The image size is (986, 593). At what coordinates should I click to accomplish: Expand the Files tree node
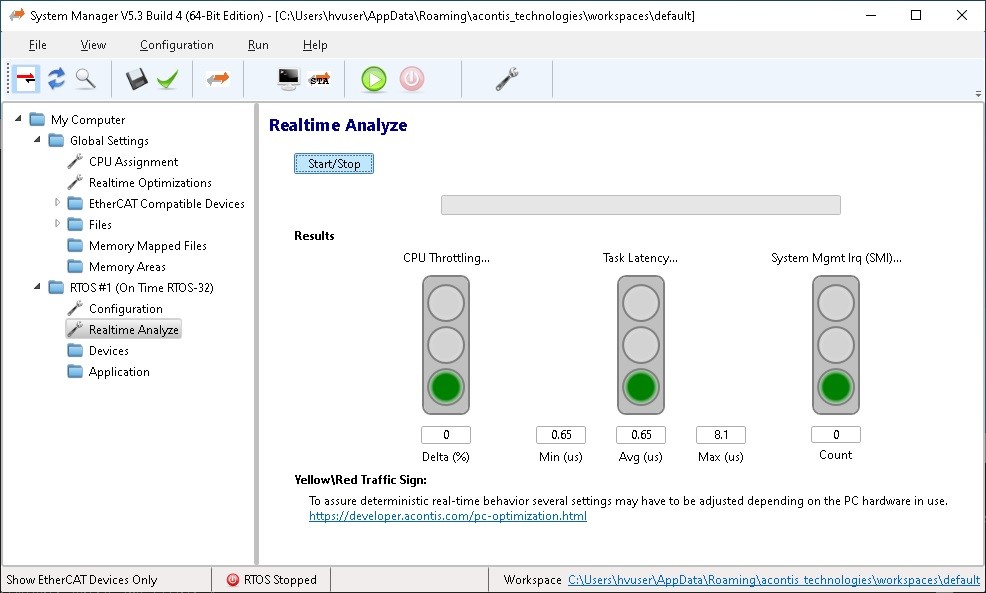58,224
